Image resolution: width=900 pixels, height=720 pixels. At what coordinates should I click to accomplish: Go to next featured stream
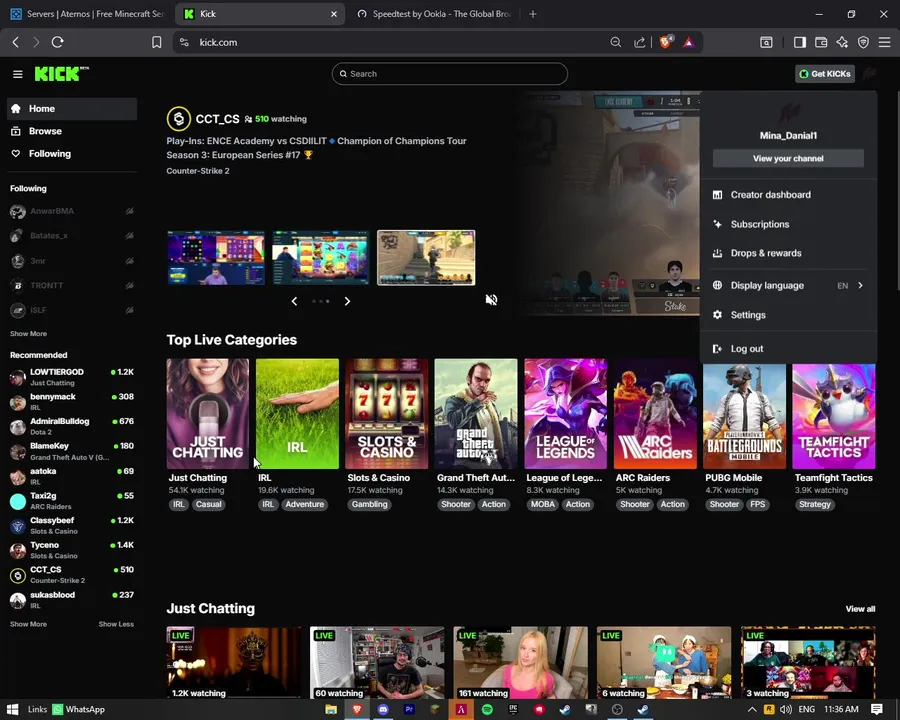(347, 301)
